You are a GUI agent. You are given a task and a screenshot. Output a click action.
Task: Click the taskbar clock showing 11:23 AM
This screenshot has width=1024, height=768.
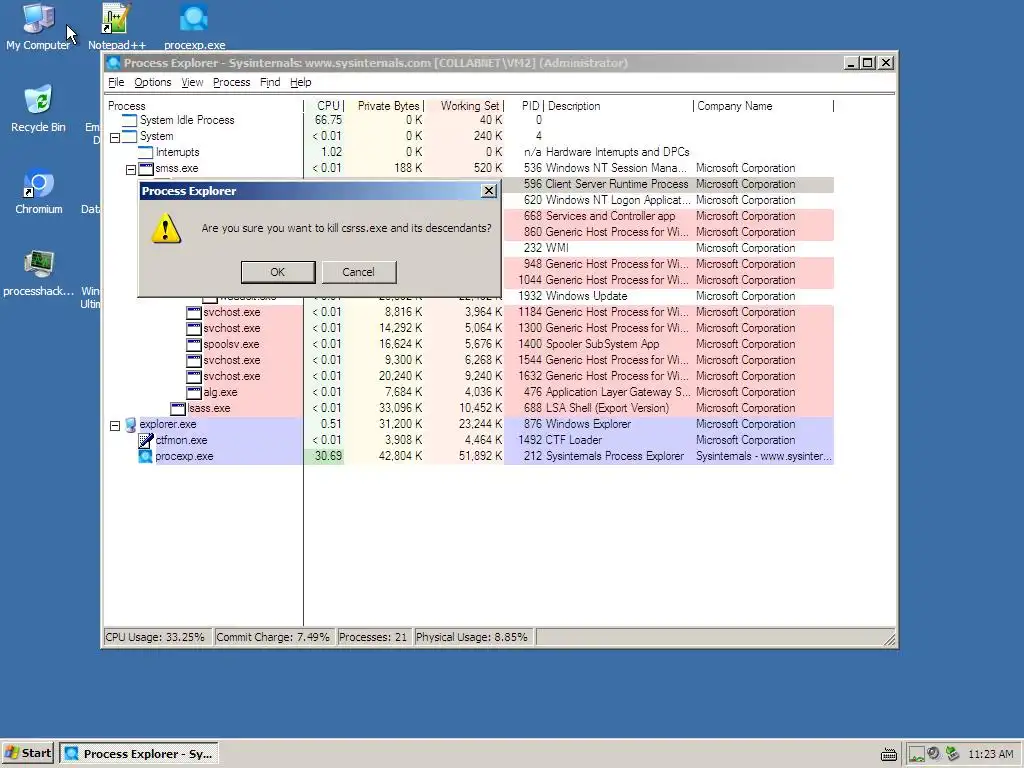tap(991, 754)
